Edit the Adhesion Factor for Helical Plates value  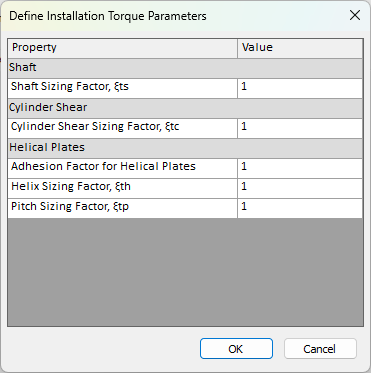(x=300, y=168)
